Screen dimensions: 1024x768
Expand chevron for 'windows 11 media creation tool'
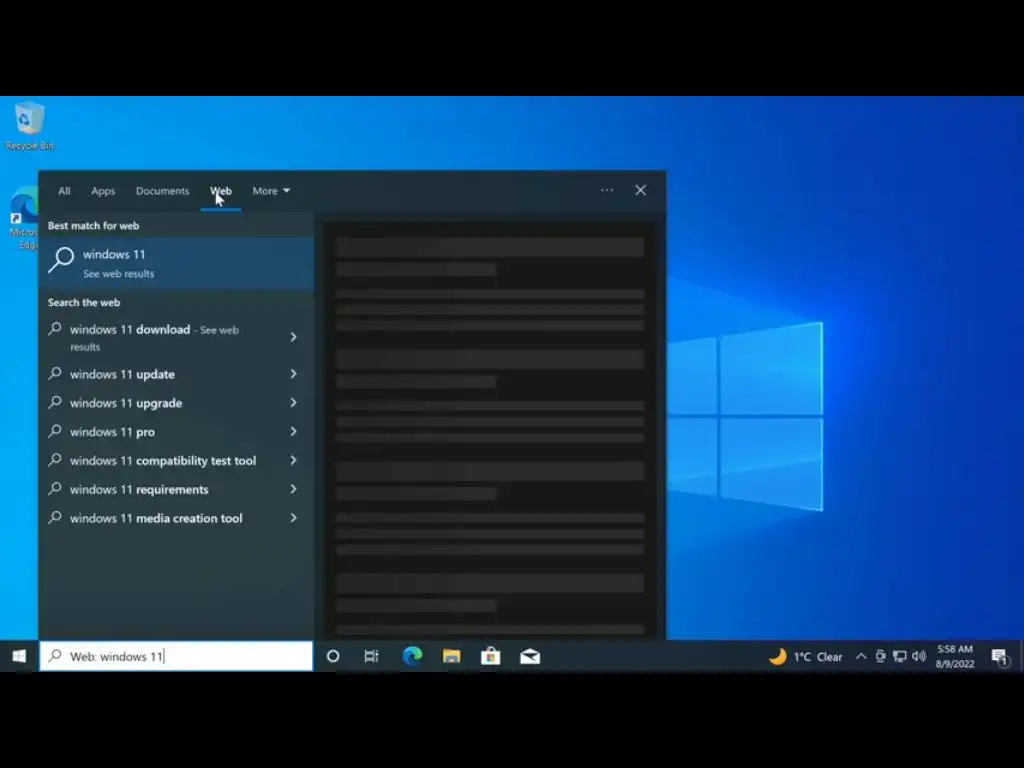293,518
